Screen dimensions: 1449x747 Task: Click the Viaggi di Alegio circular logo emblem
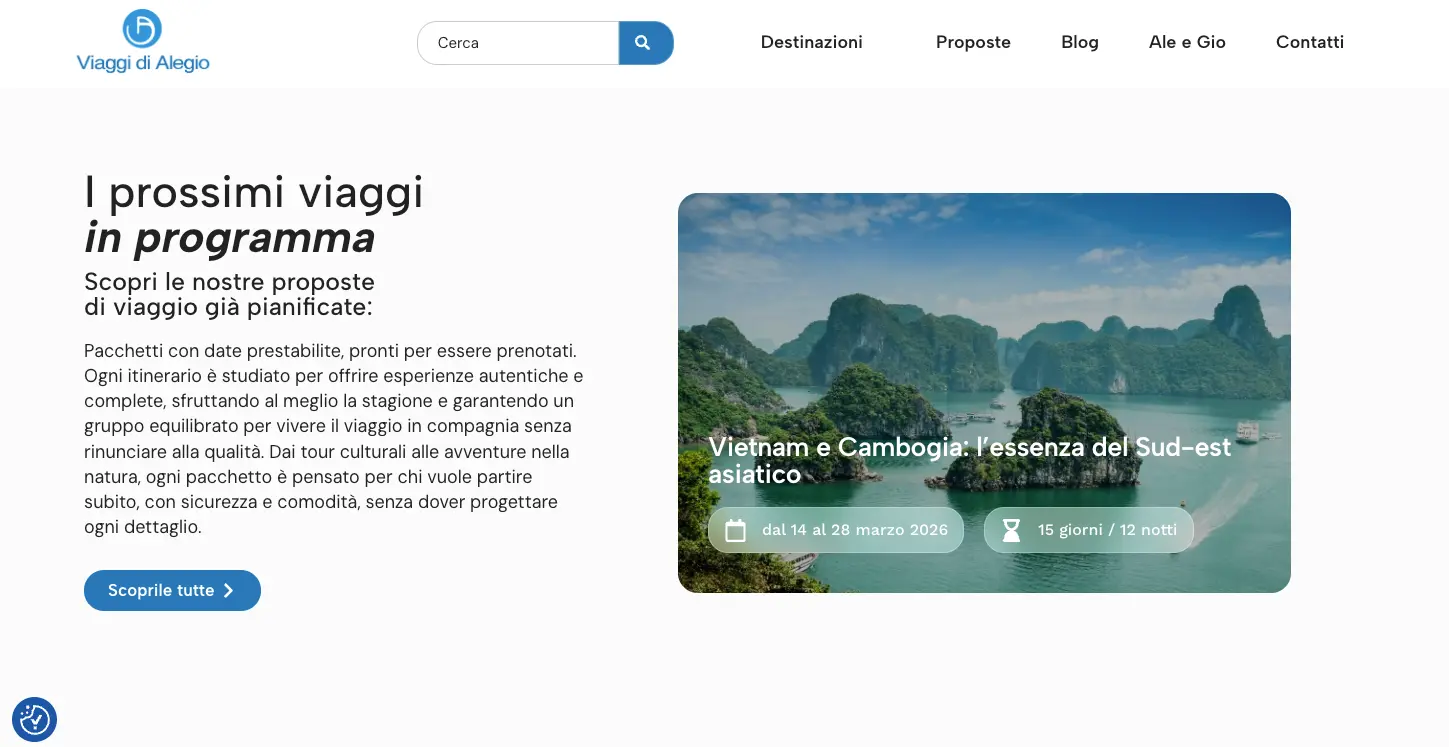pos(142,29)
